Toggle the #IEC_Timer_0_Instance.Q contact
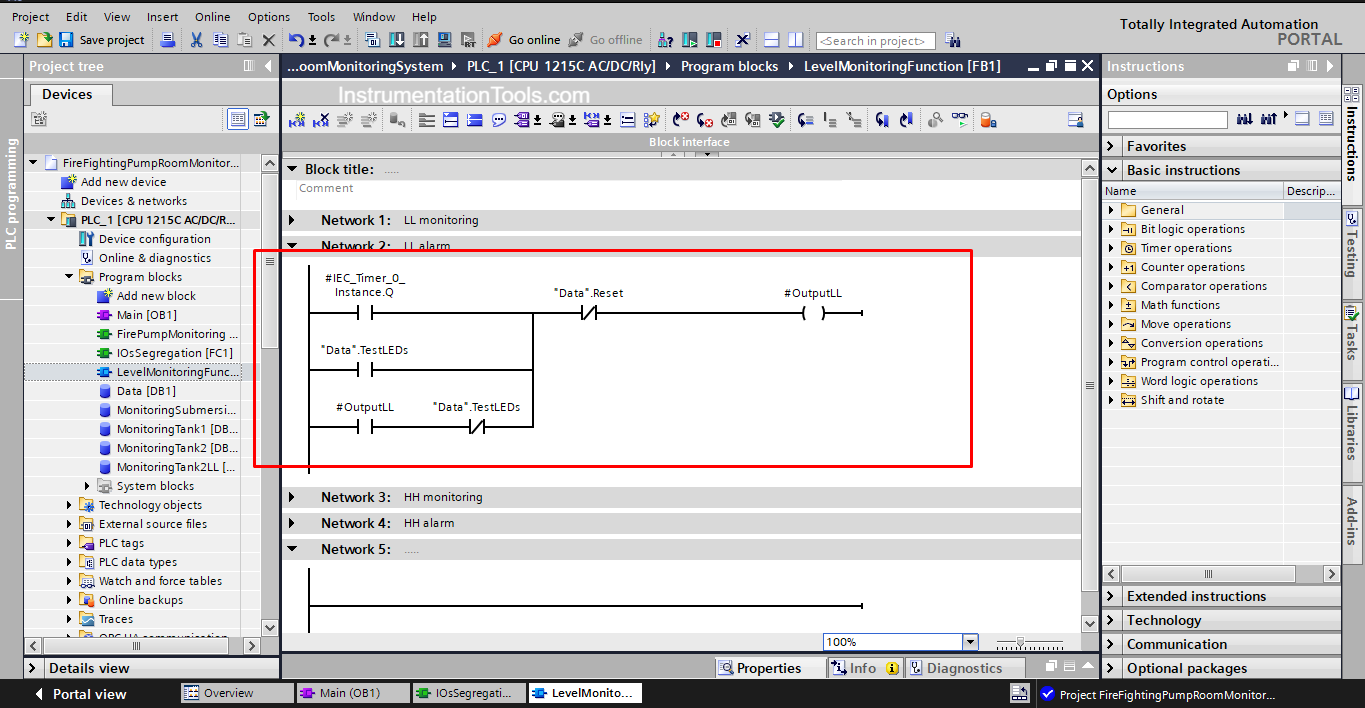The height and width of the screenshot is (708, 1365). coord(365,313)
